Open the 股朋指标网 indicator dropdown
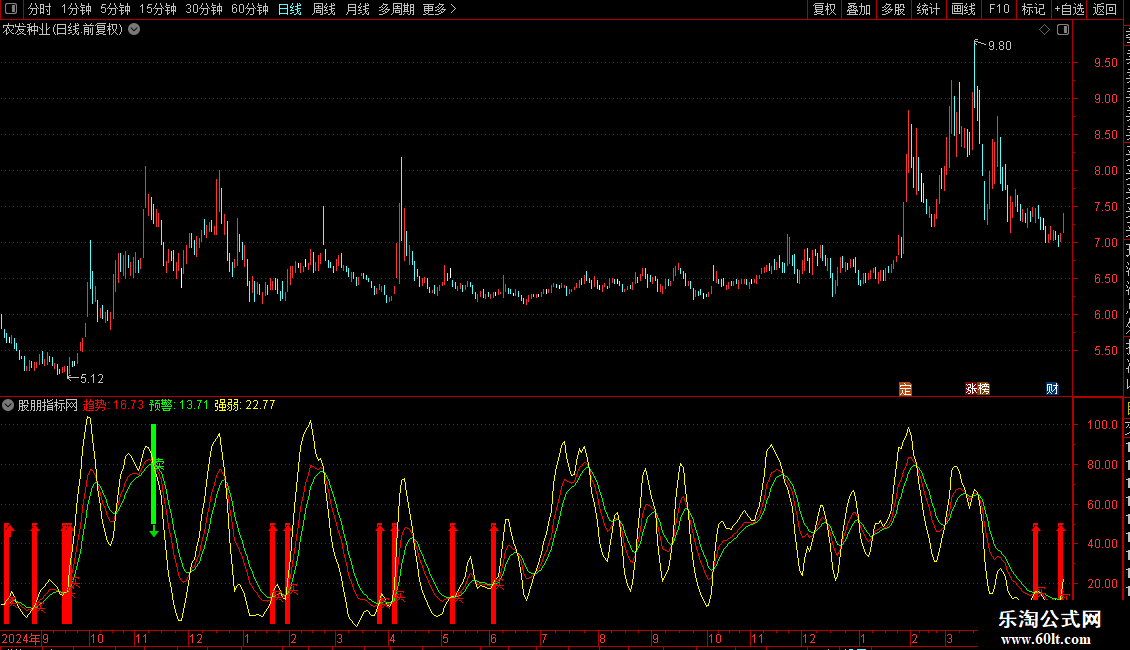Image resolution: width=1130 pixels, height=650 pixels. point(8,405)
